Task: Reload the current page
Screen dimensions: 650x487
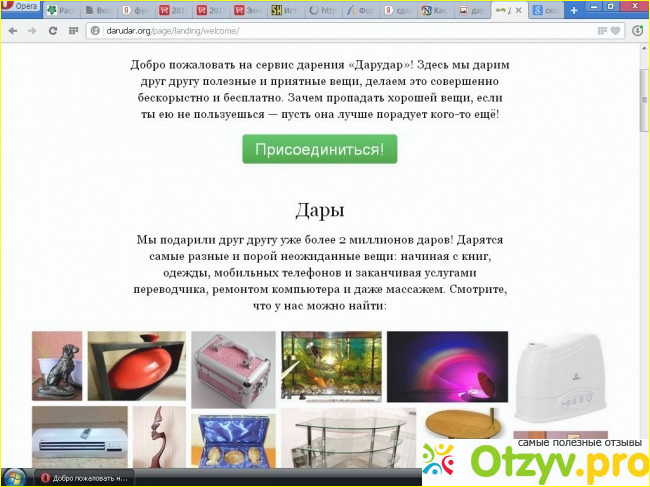Action: point(52,30)
